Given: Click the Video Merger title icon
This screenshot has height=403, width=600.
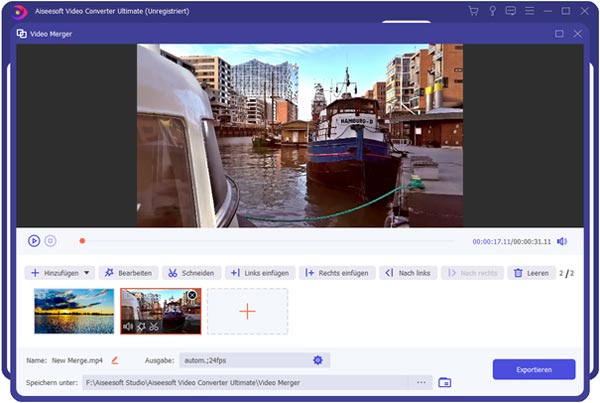Looking at the screenshot, I should click(x=21, y=34).
